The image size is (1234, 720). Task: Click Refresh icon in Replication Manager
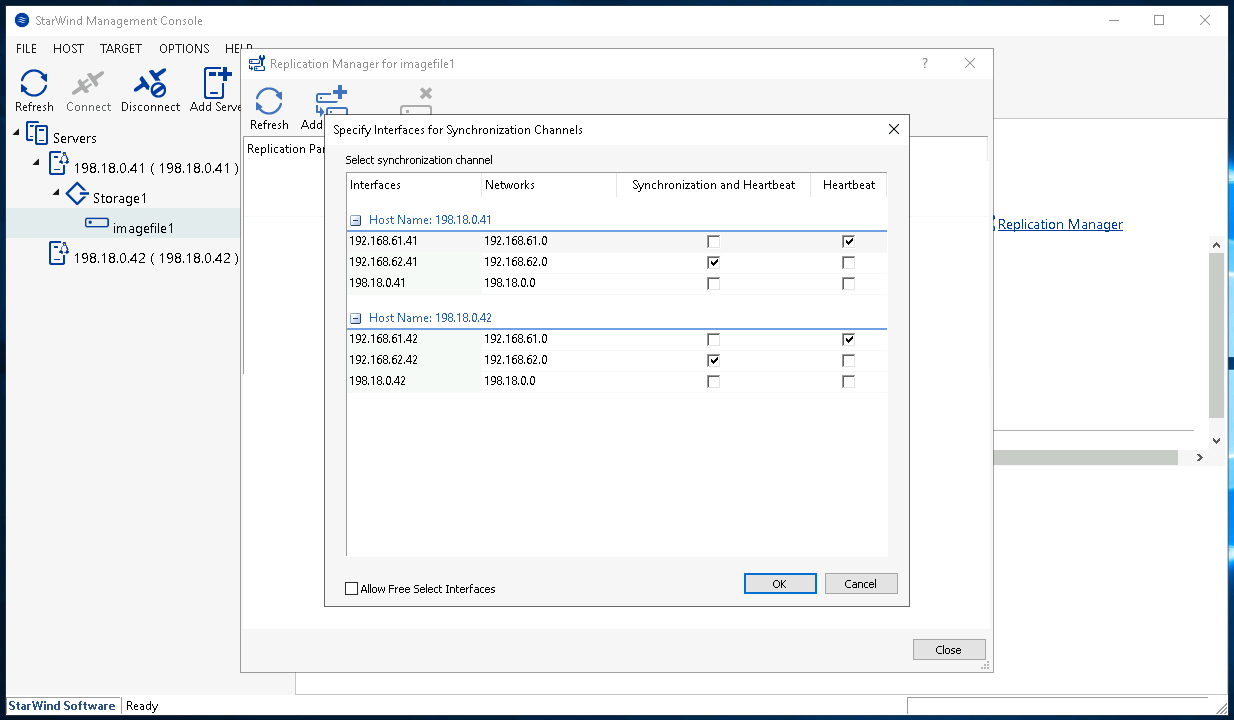269,102
